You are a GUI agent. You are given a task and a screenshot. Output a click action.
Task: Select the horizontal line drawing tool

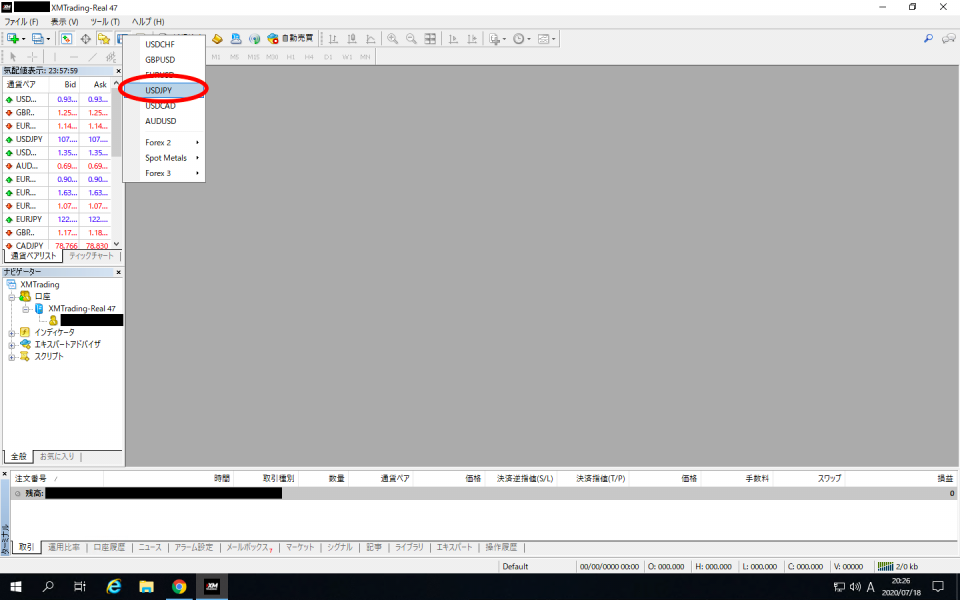pyautogui.click(x=74, y=57)
